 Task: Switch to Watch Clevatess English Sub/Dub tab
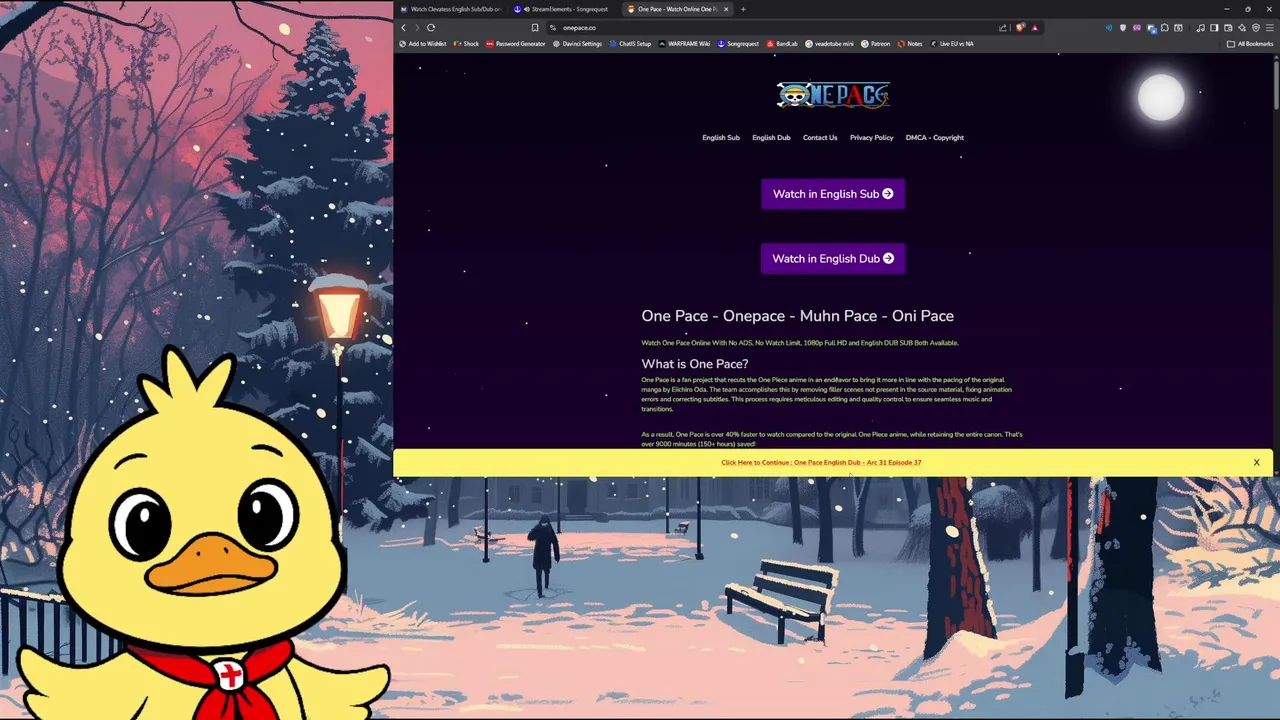point(451,9)
